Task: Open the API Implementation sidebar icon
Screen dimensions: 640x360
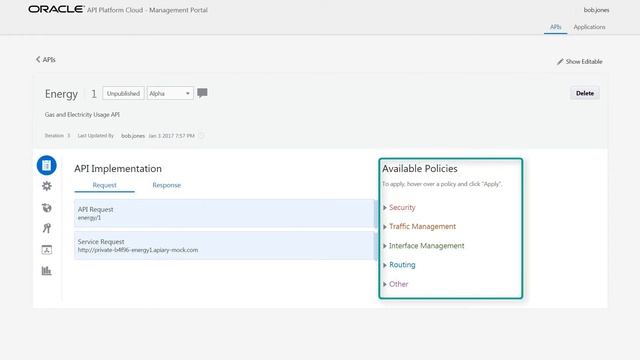Action: point(47,165)
